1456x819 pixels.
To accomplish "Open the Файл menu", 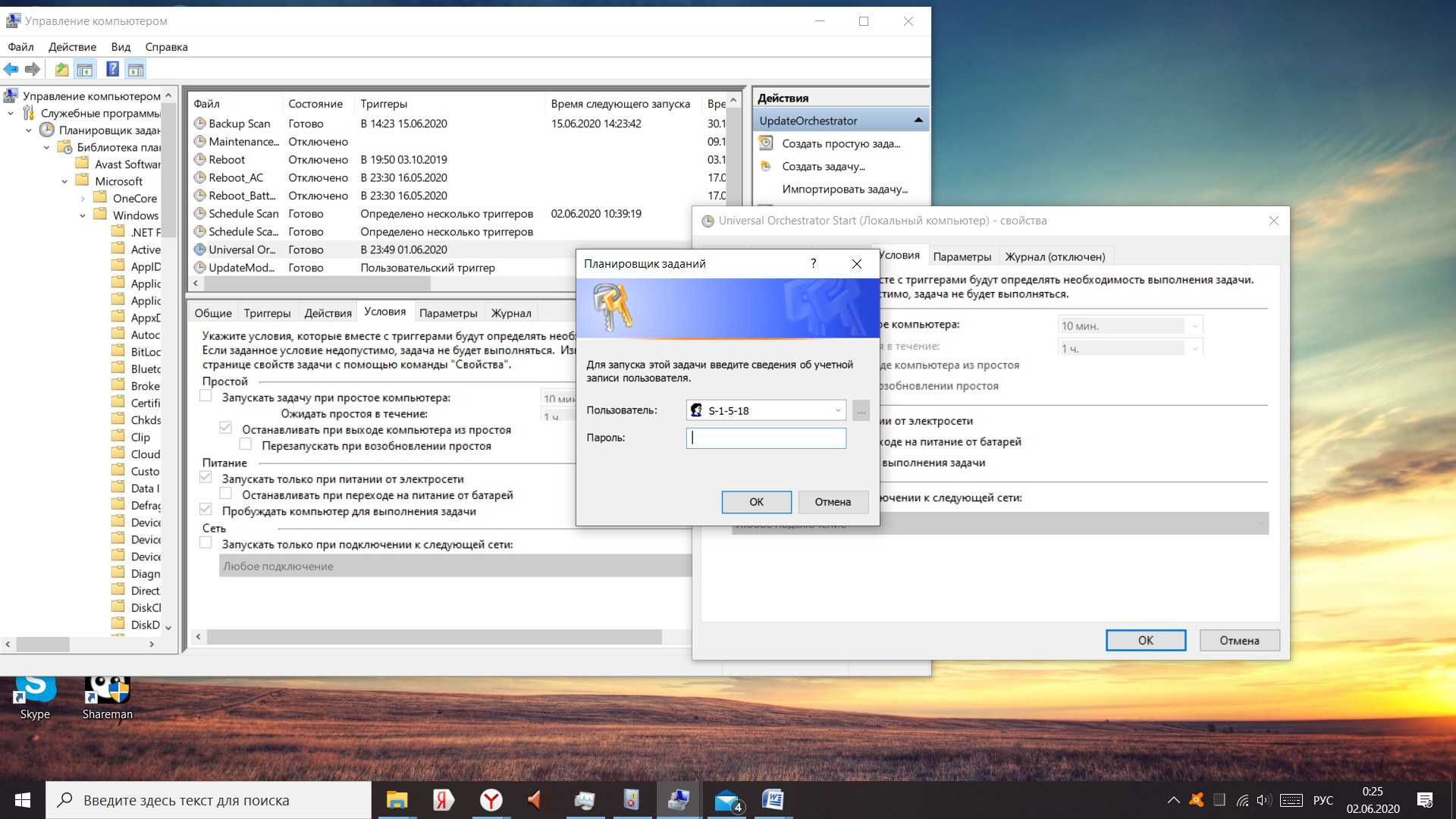I will click(21, 47).
